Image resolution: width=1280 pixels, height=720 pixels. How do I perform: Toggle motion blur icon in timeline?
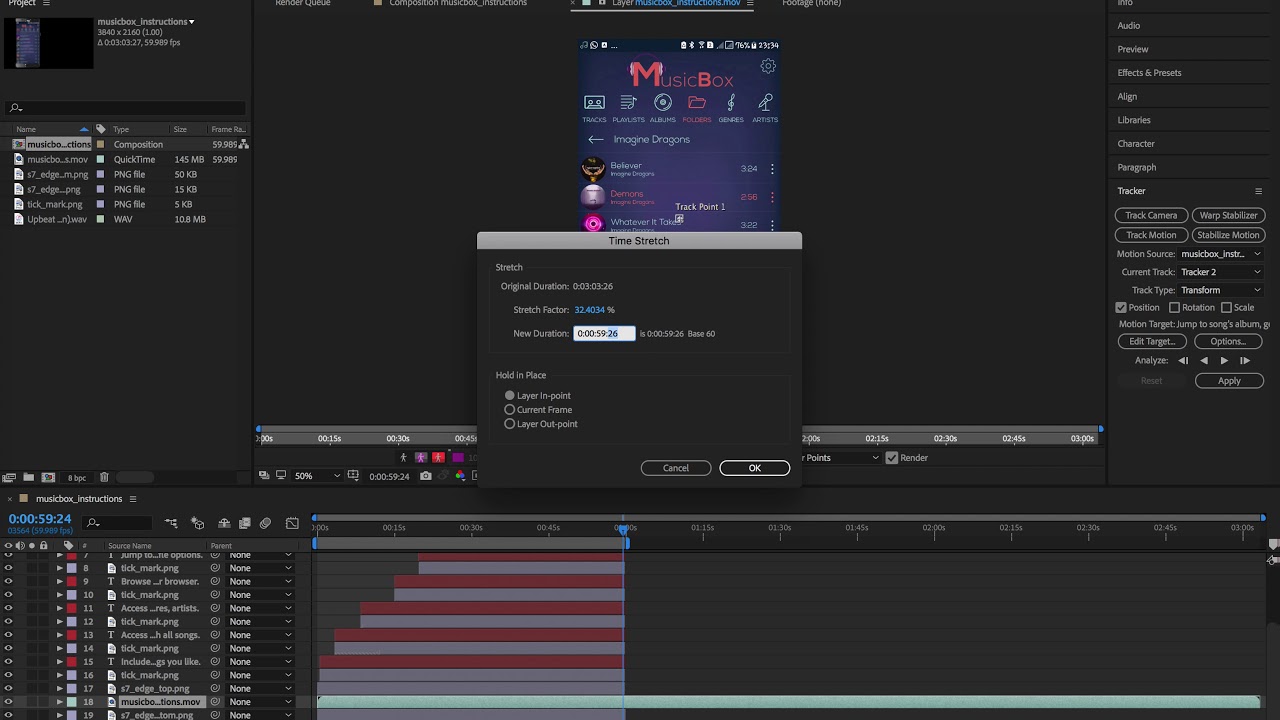pyautogui.click(x=265, y=523)
